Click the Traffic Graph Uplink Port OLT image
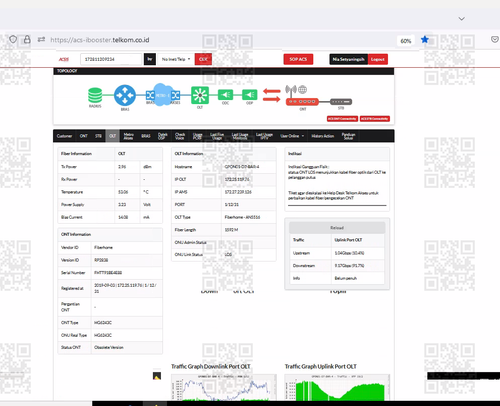The height and width of the screenshot is (406, 500). pos(337,387)
